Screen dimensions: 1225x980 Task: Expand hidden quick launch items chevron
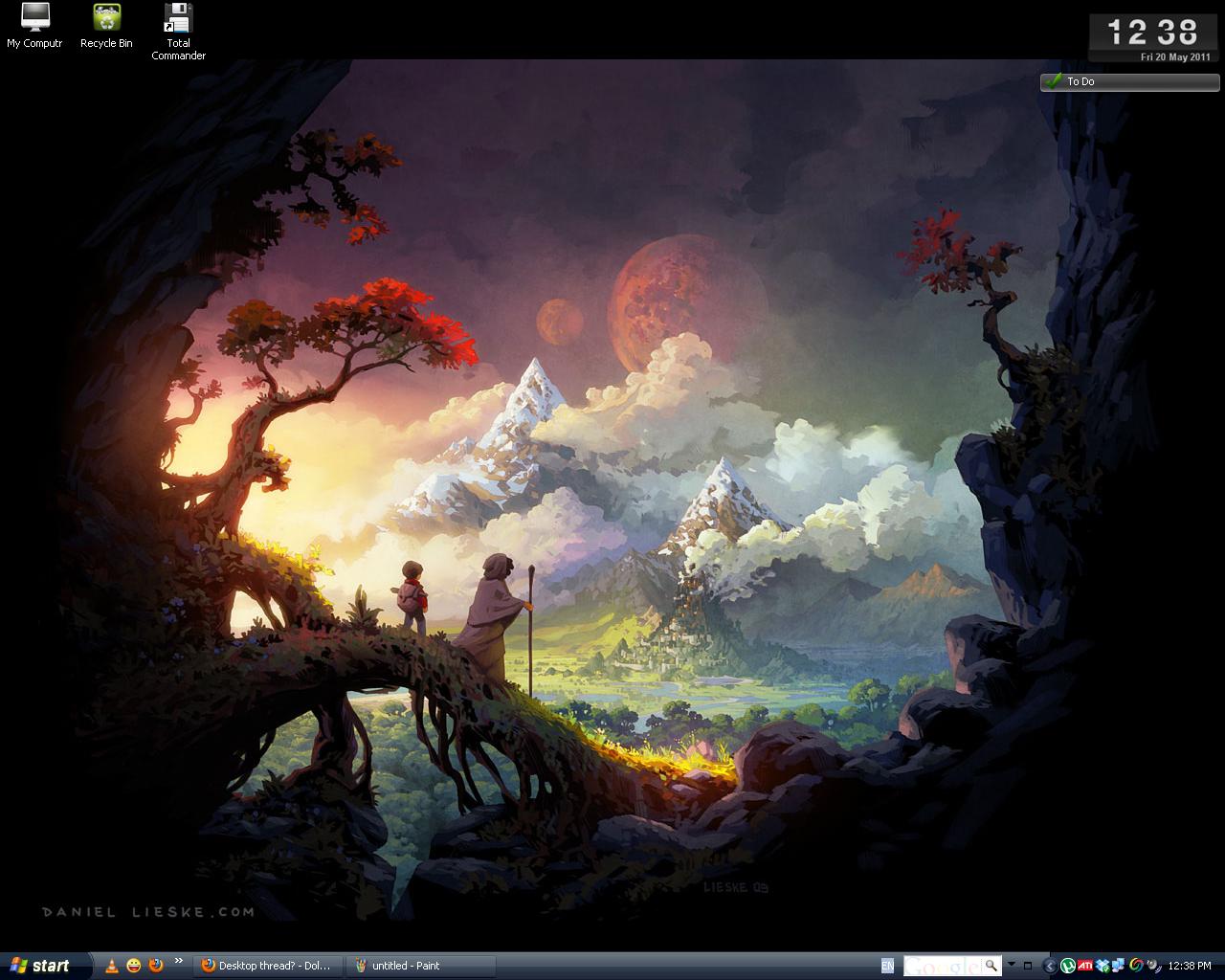click(178, 961)
